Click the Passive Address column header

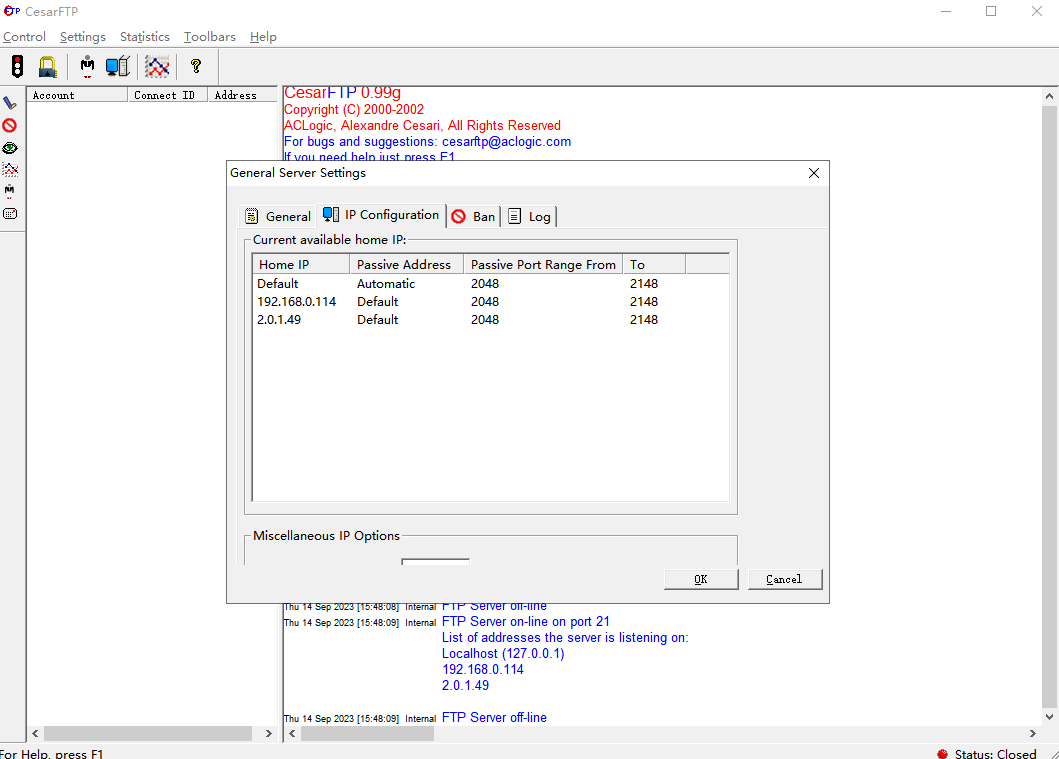[x=404, y=265]
